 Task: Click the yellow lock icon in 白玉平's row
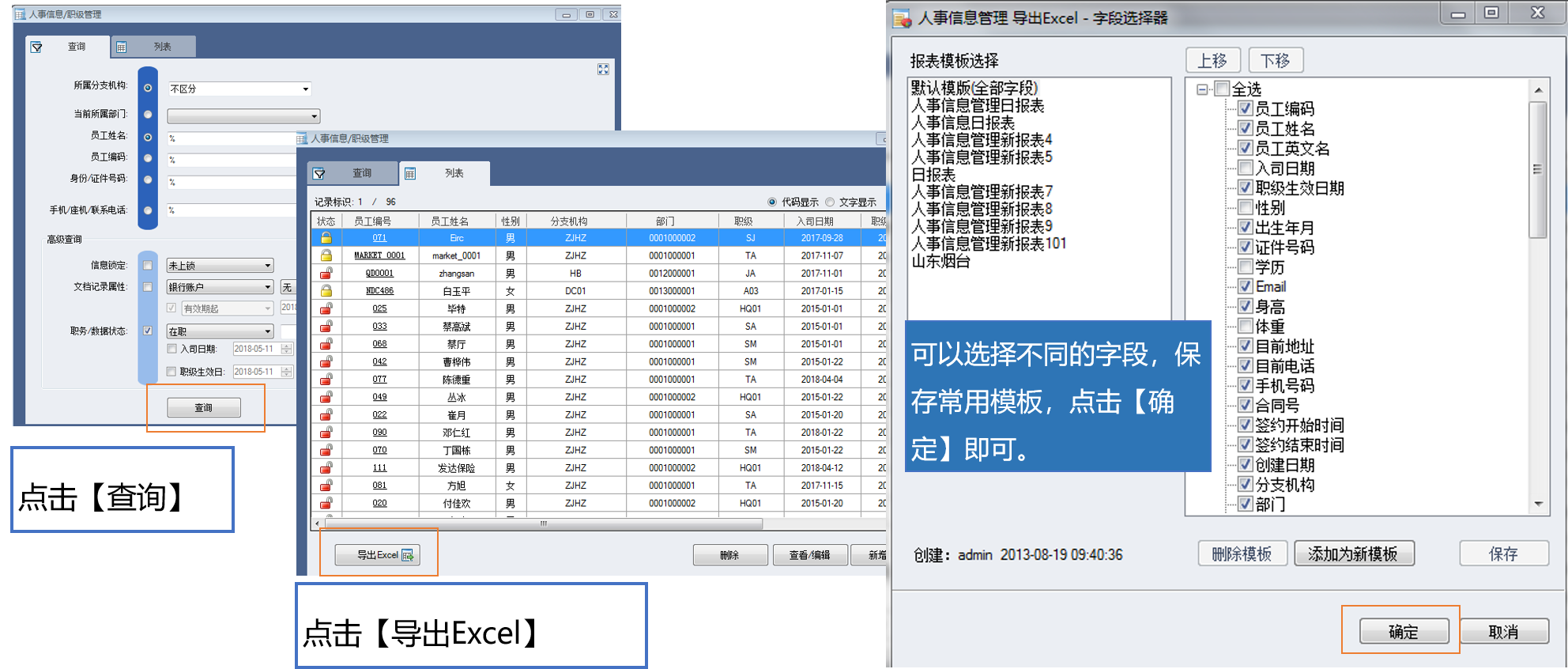(326, 291)
